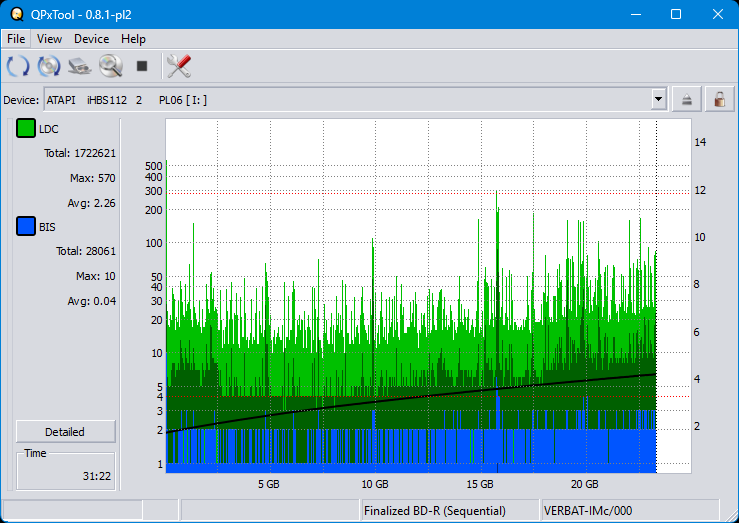Screen dimensions: 739x523
Task: Open the Help menu
Action: tap(133, 39)
